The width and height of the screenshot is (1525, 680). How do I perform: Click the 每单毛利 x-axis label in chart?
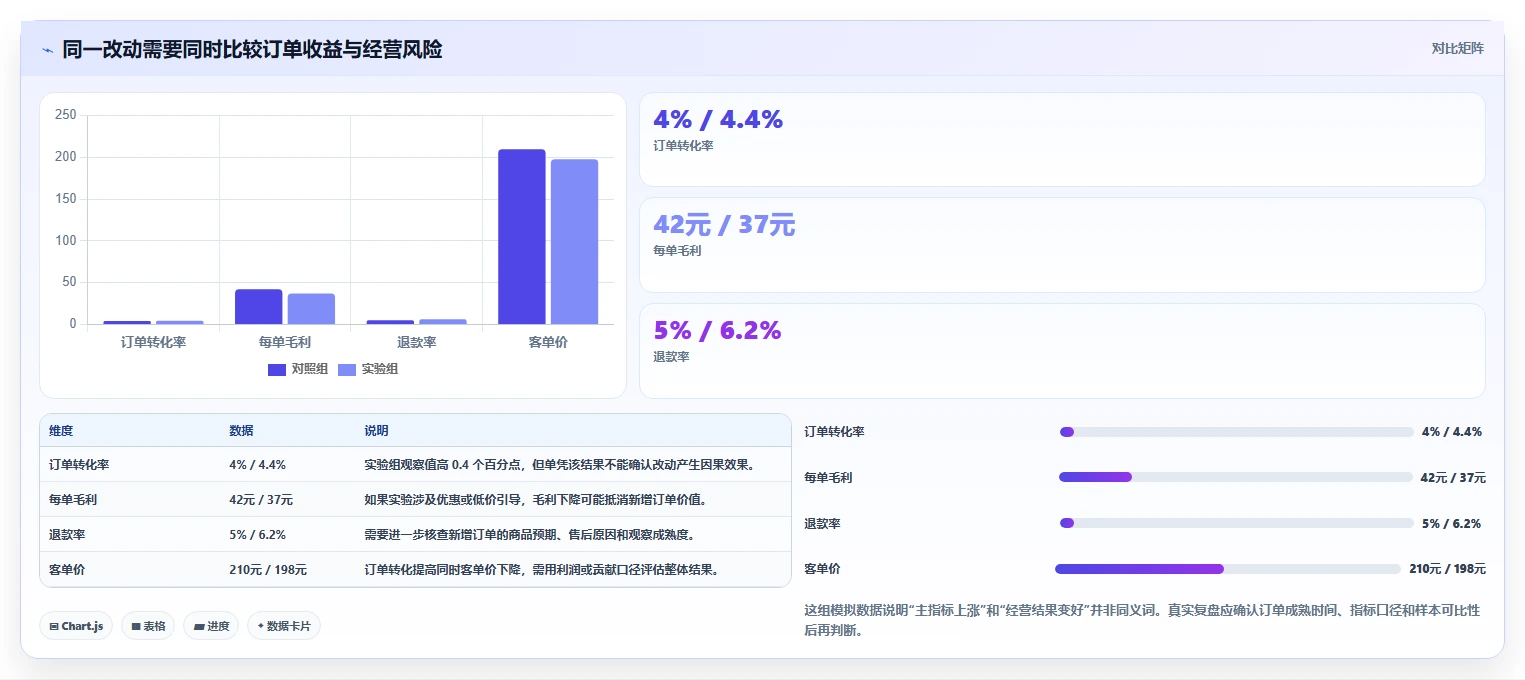click(285, 342)
